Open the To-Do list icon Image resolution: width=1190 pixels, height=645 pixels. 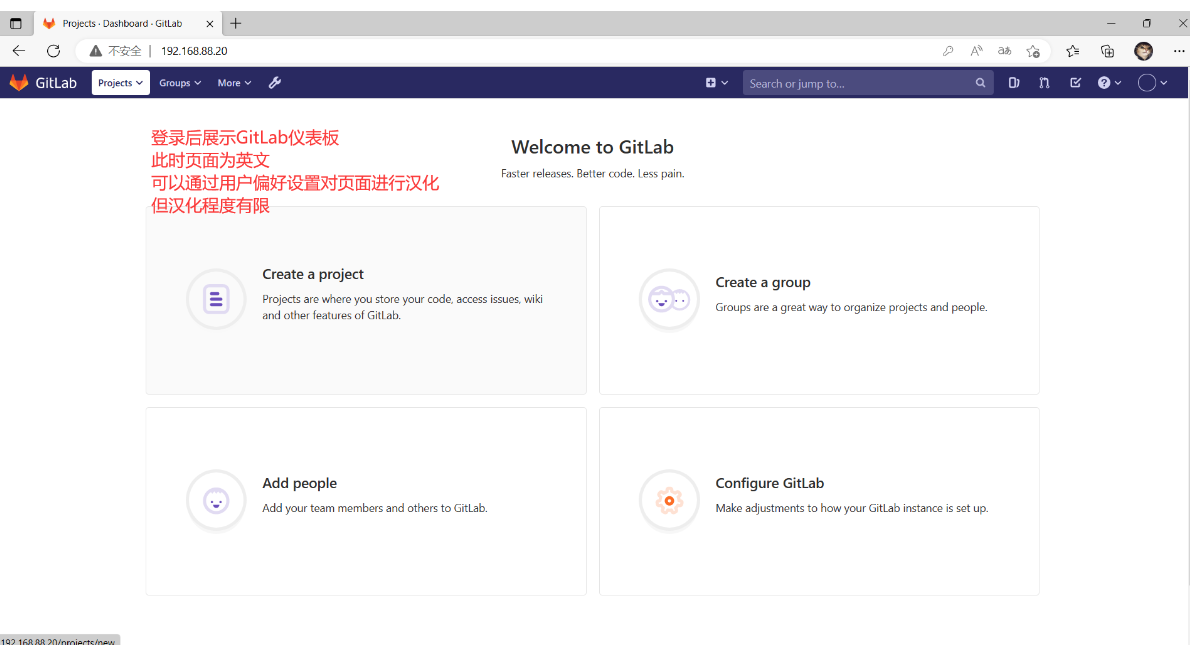coord(1075,83)
